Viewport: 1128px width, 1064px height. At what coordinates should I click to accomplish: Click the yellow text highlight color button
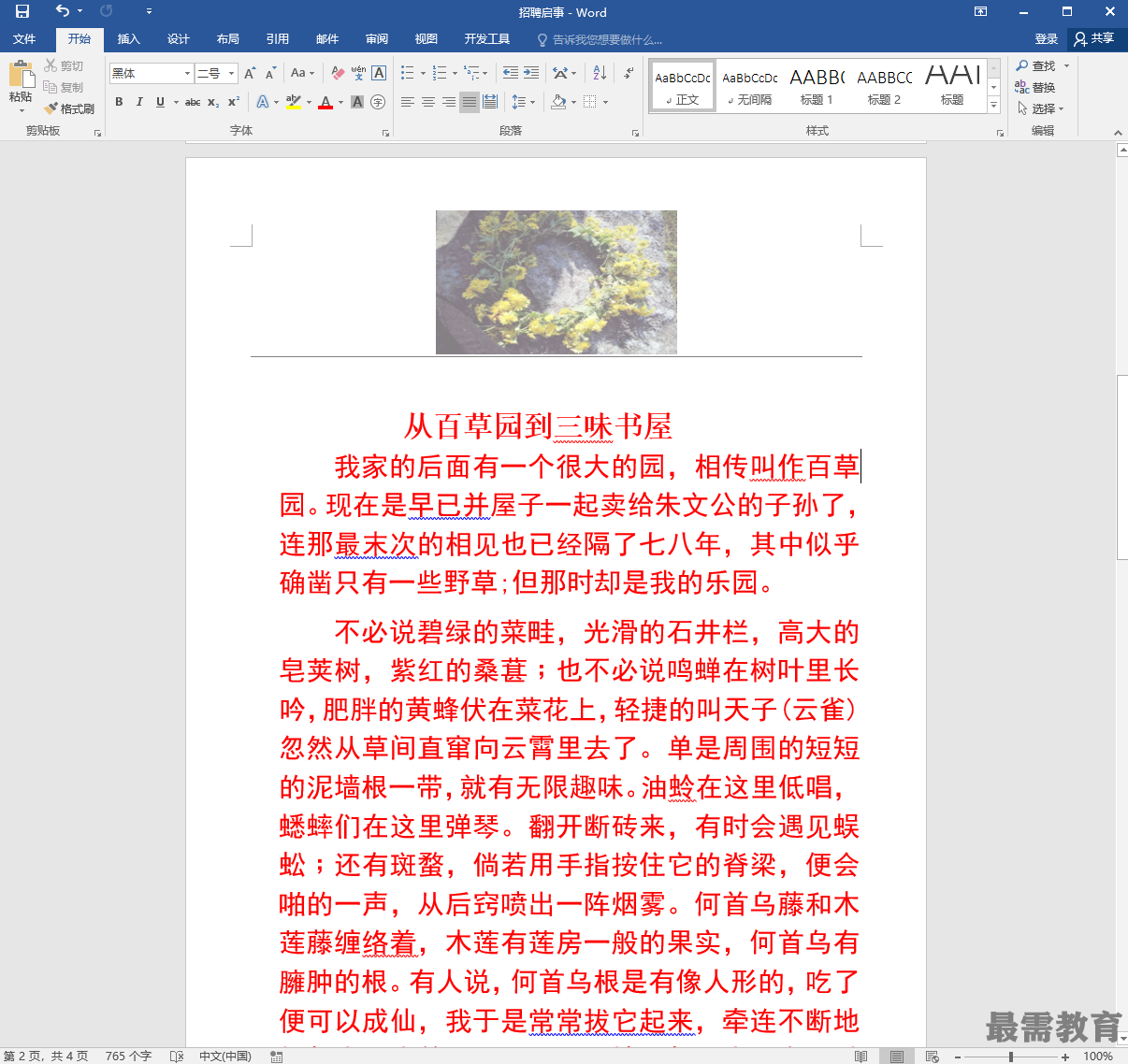294,102
